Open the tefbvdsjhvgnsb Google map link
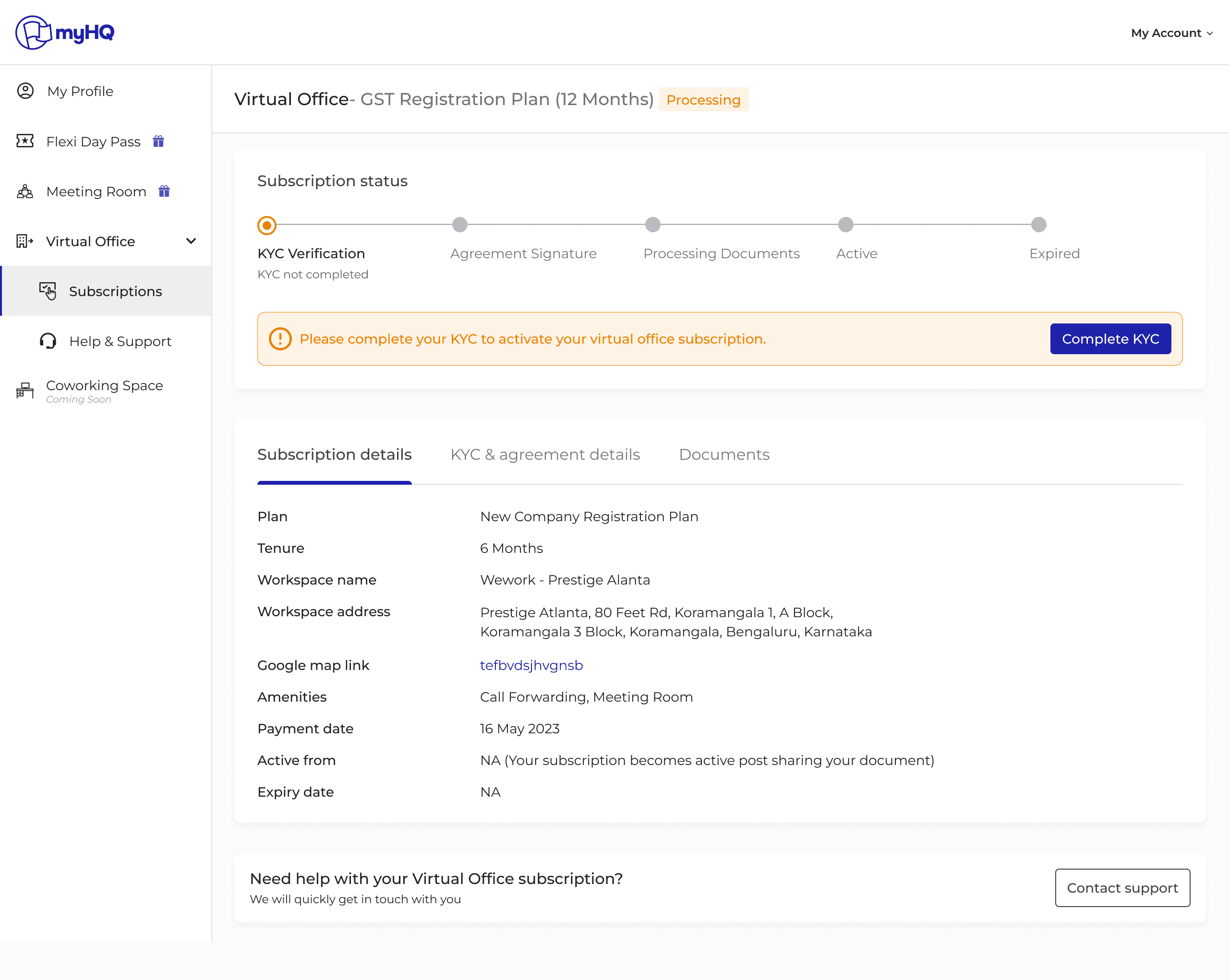Image resolution: width=1229 pixels, height=980 pixels. [x=530, y=665]
